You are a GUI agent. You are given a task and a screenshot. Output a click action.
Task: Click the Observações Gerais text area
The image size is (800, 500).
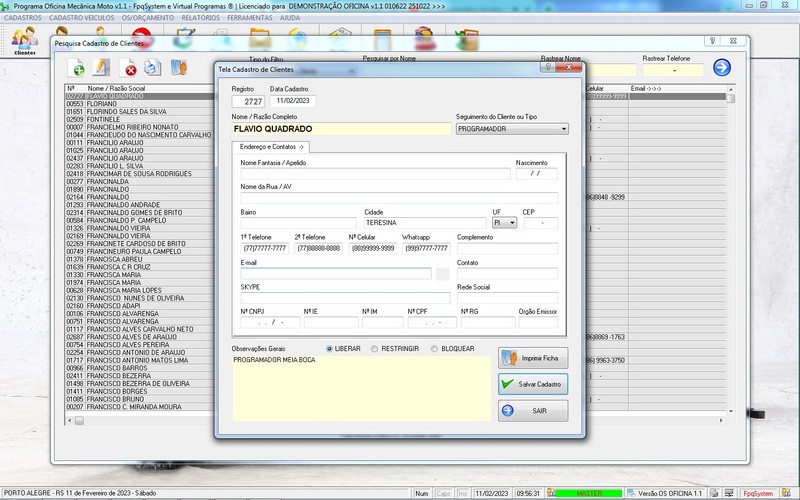click(x=361, y=388)
